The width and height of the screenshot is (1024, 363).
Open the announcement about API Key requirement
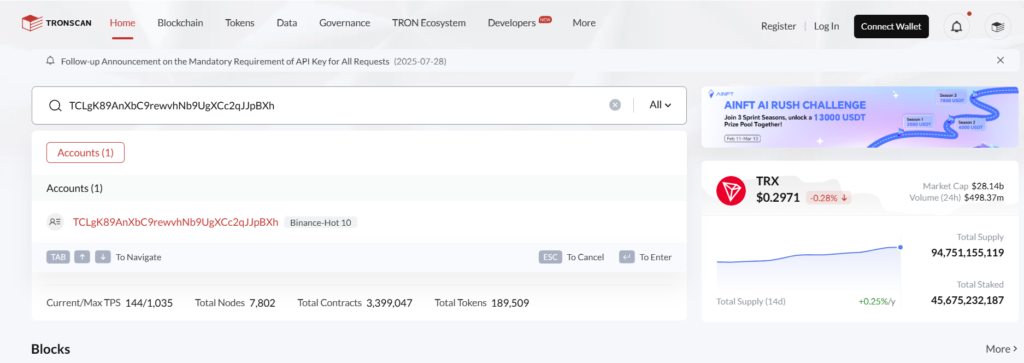point(253,61)
